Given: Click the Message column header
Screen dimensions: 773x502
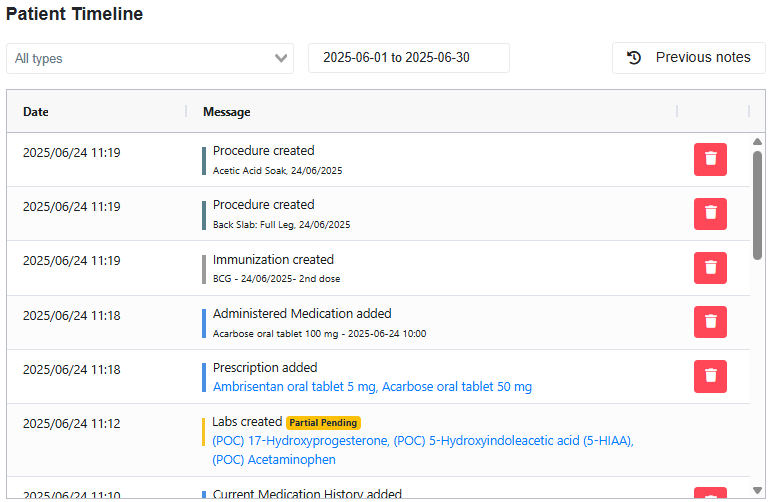Looking at the screenshot, I should pyautogui.click(x=227, y=112).
